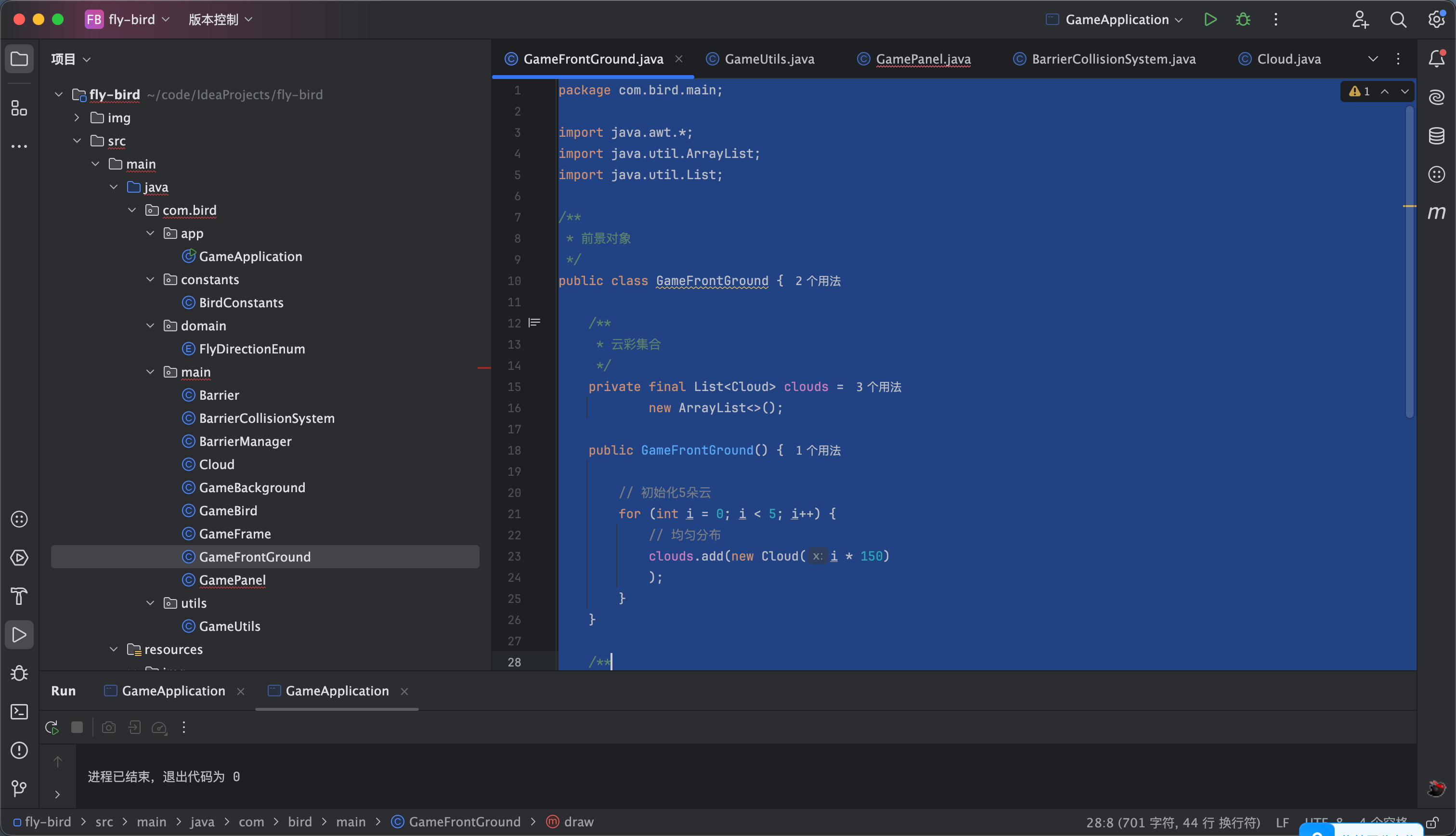Open the Debug tool window icon on left sidebar
Viewport: 1456px width, 836px height.
coord(19,673)
